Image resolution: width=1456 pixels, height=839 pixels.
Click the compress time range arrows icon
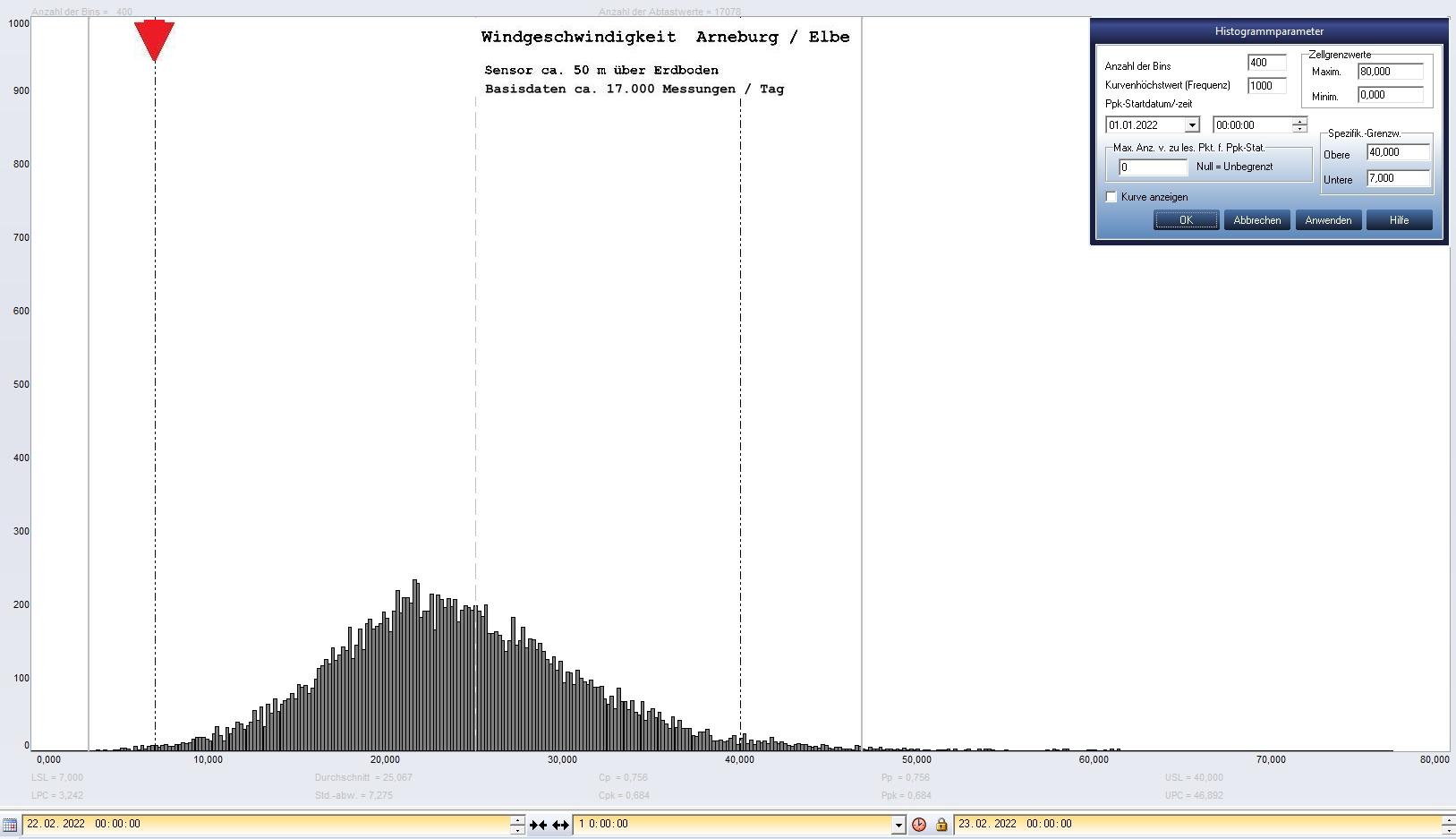pos(538,825)
